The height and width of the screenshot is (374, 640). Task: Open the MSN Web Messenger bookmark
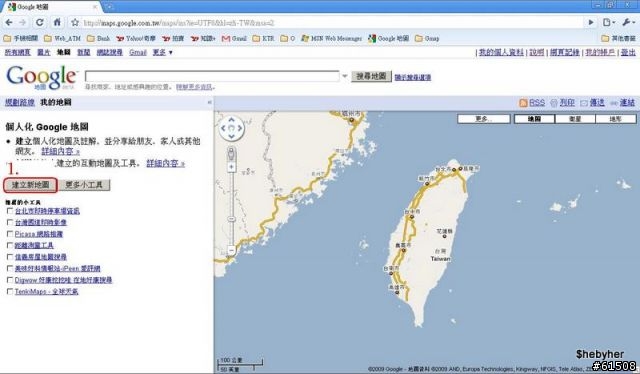point(331,38)
